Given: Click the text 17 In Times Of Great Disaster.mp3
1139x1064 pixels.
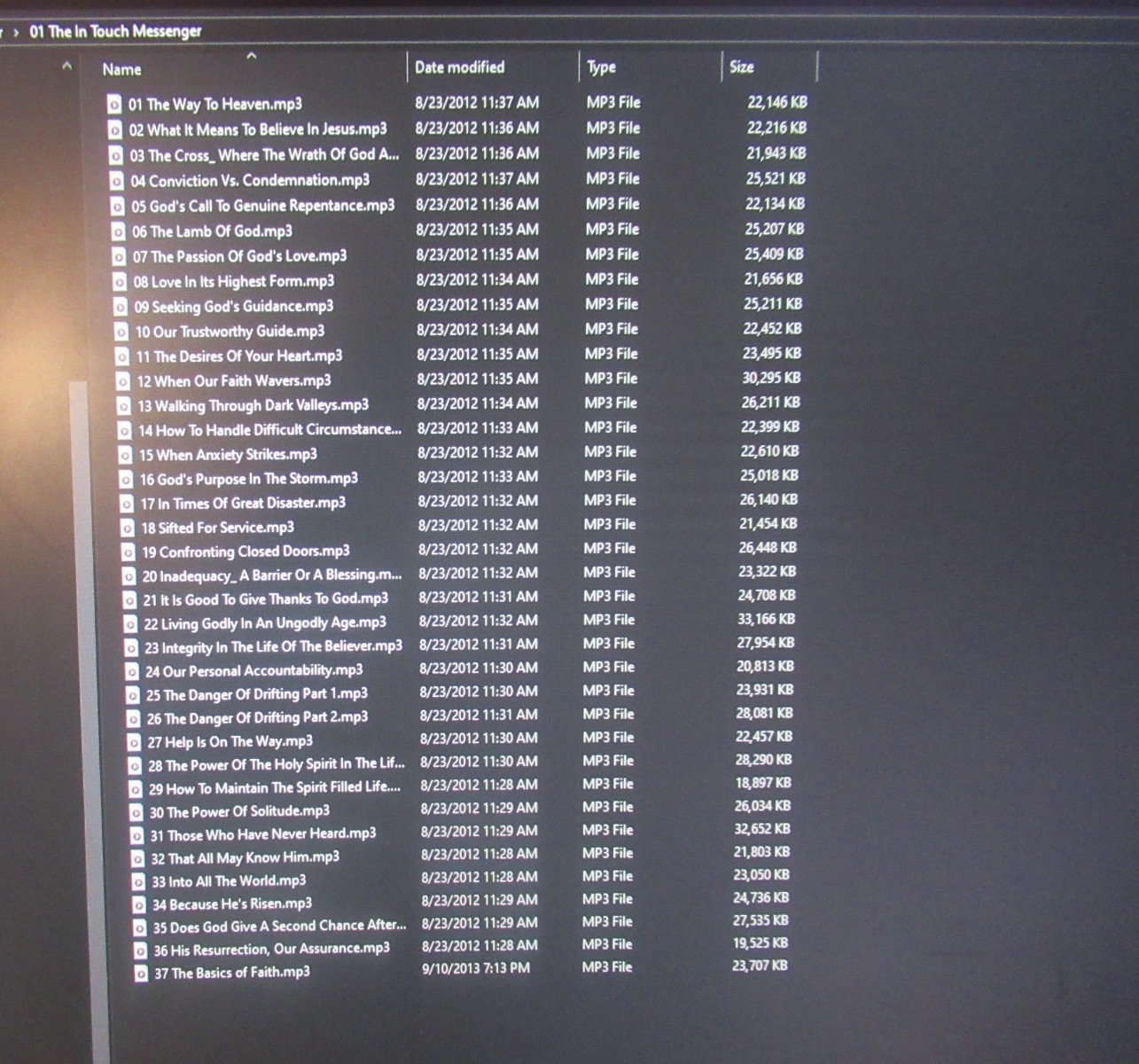Looking at the screenshot, I should coord(243,504).
